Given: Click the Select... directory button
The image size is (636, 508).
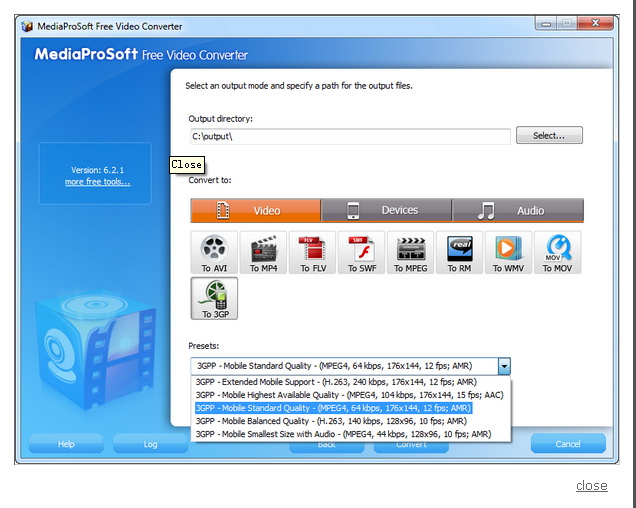Looking at the screenshot, I should [x=549, y=135].
